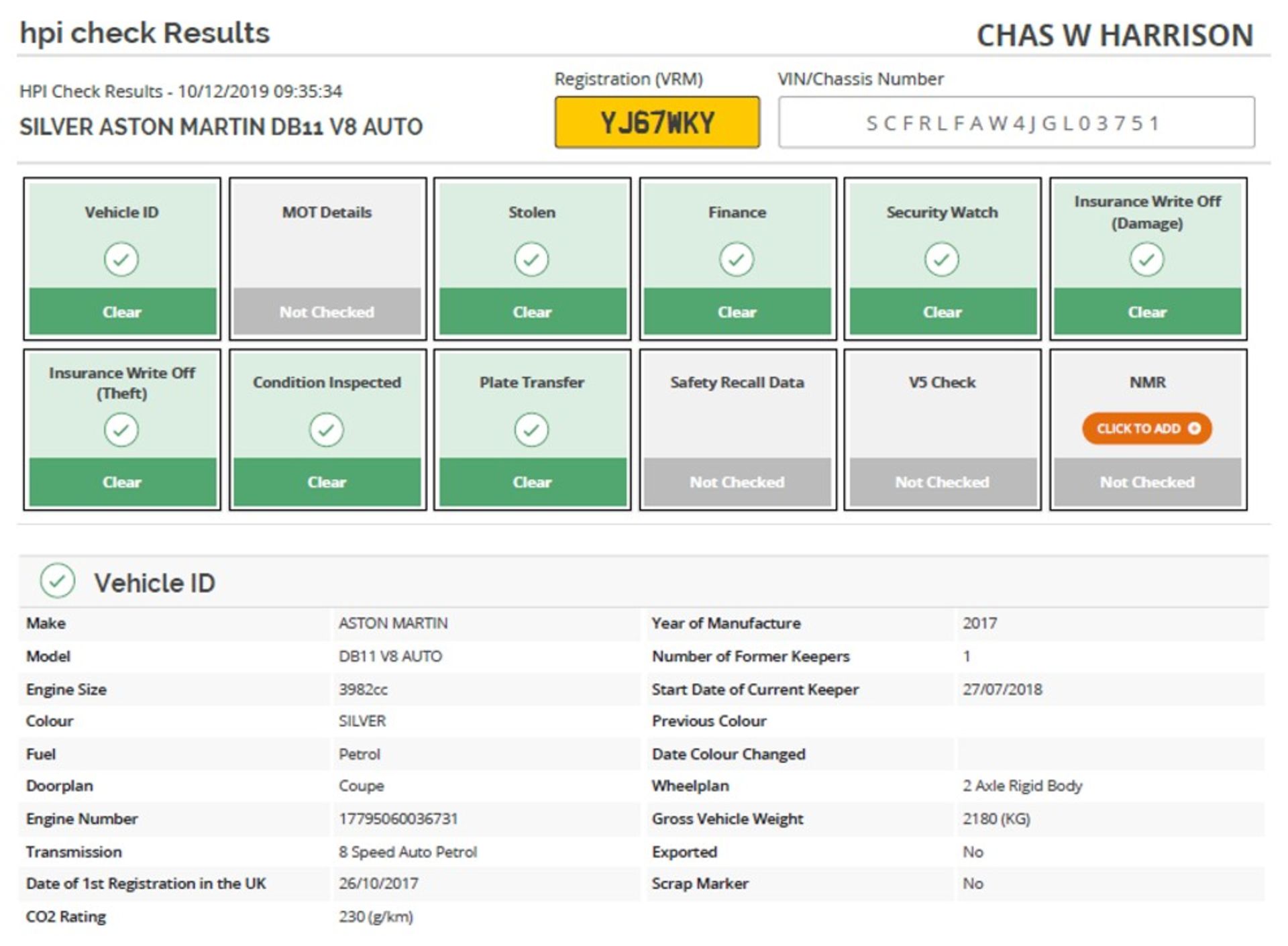
Task: Click the Vehicle ID tile checkmark icon
Action: click(x=121, y=260)
